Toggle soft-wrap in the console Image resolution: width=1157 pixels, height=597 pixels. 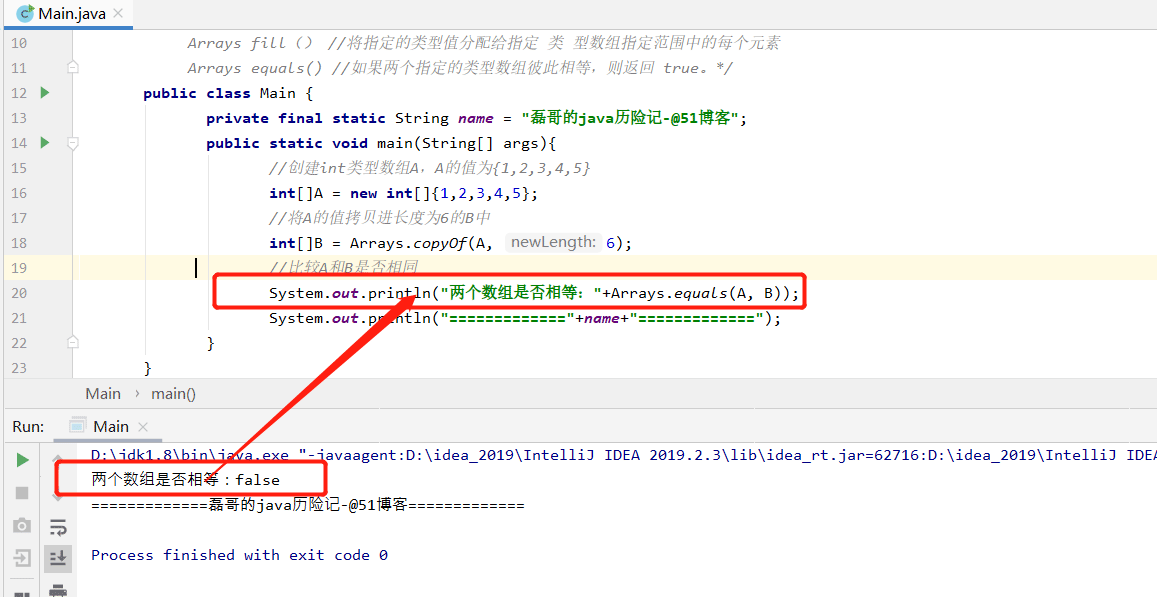[x=58, y=526]
